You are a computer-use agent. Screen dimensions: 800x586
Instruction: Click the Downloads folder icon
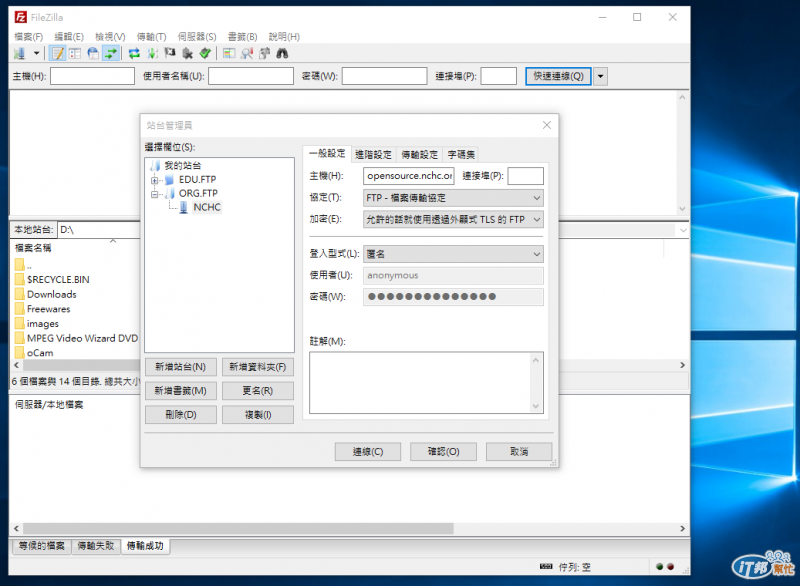(20, 294)
